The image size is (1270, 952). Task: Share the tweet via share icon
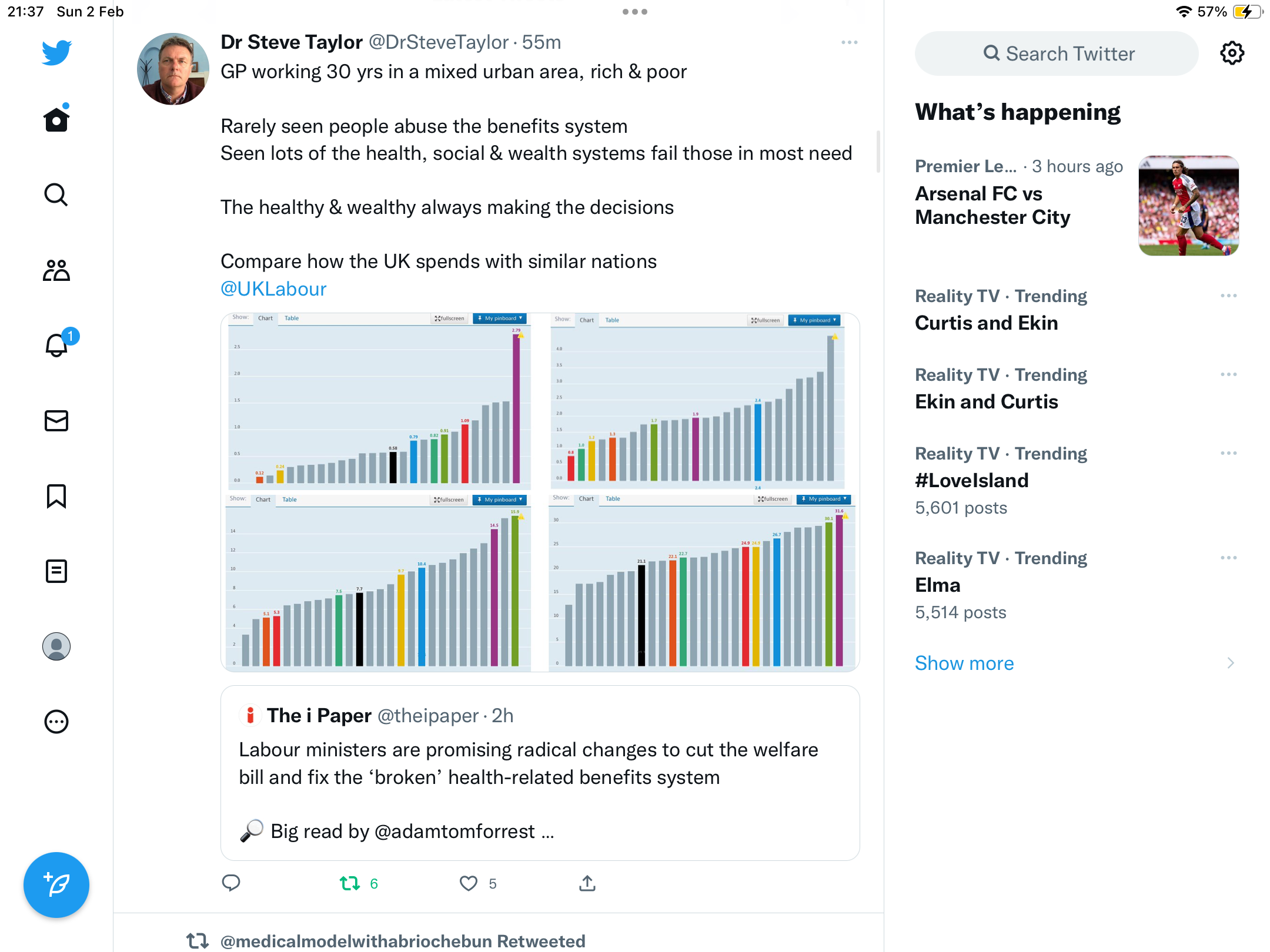[x=587, y=883]
